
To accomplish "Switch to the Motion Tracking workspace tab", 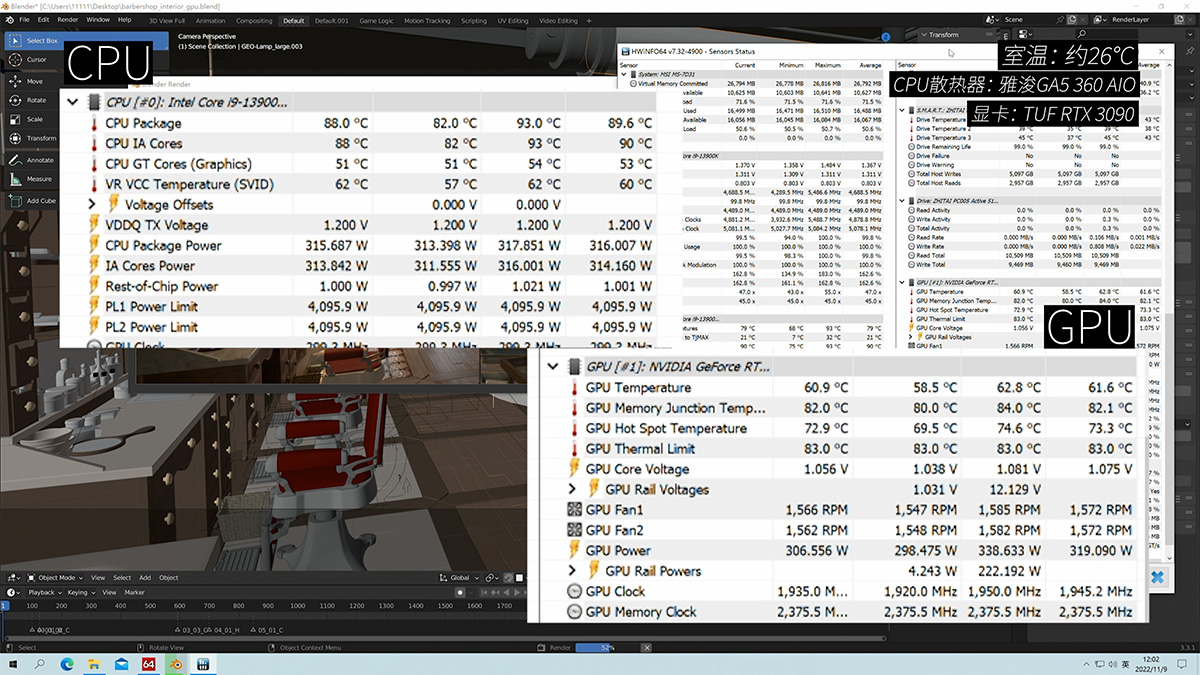I will pos(427,20).
